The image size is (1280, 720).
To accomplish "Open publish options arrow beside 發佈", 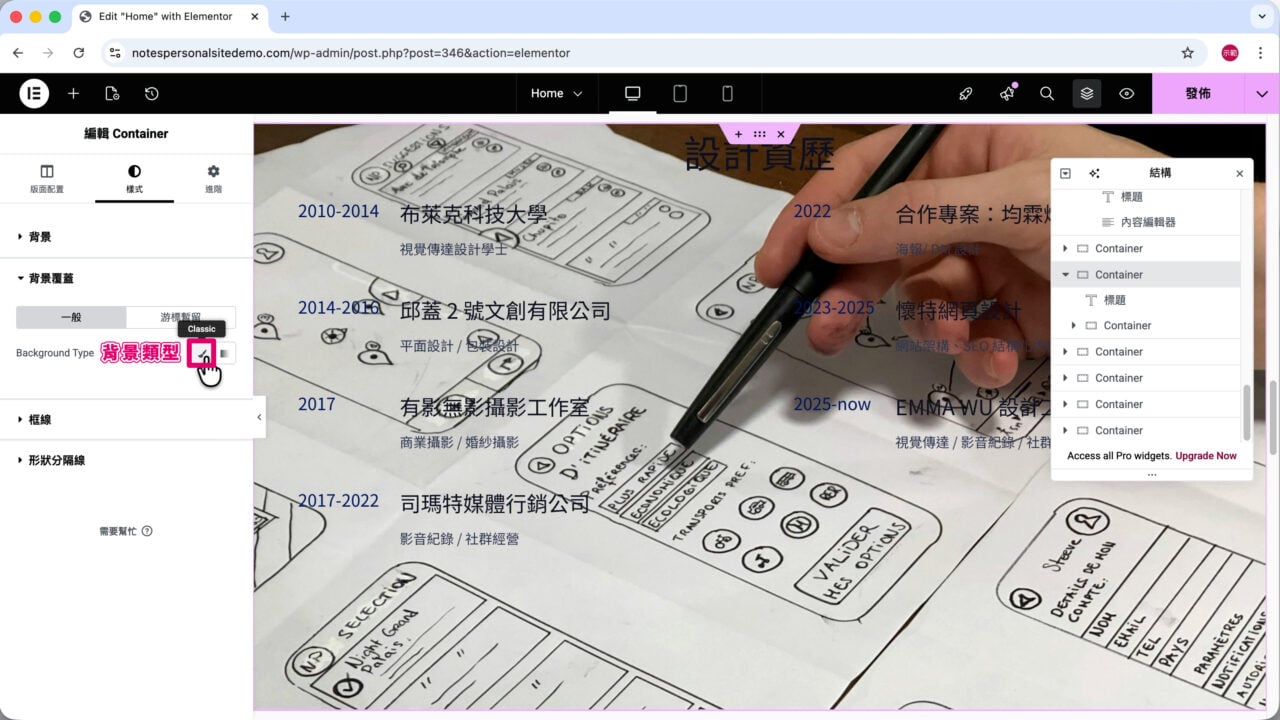I will point(1260,93).
